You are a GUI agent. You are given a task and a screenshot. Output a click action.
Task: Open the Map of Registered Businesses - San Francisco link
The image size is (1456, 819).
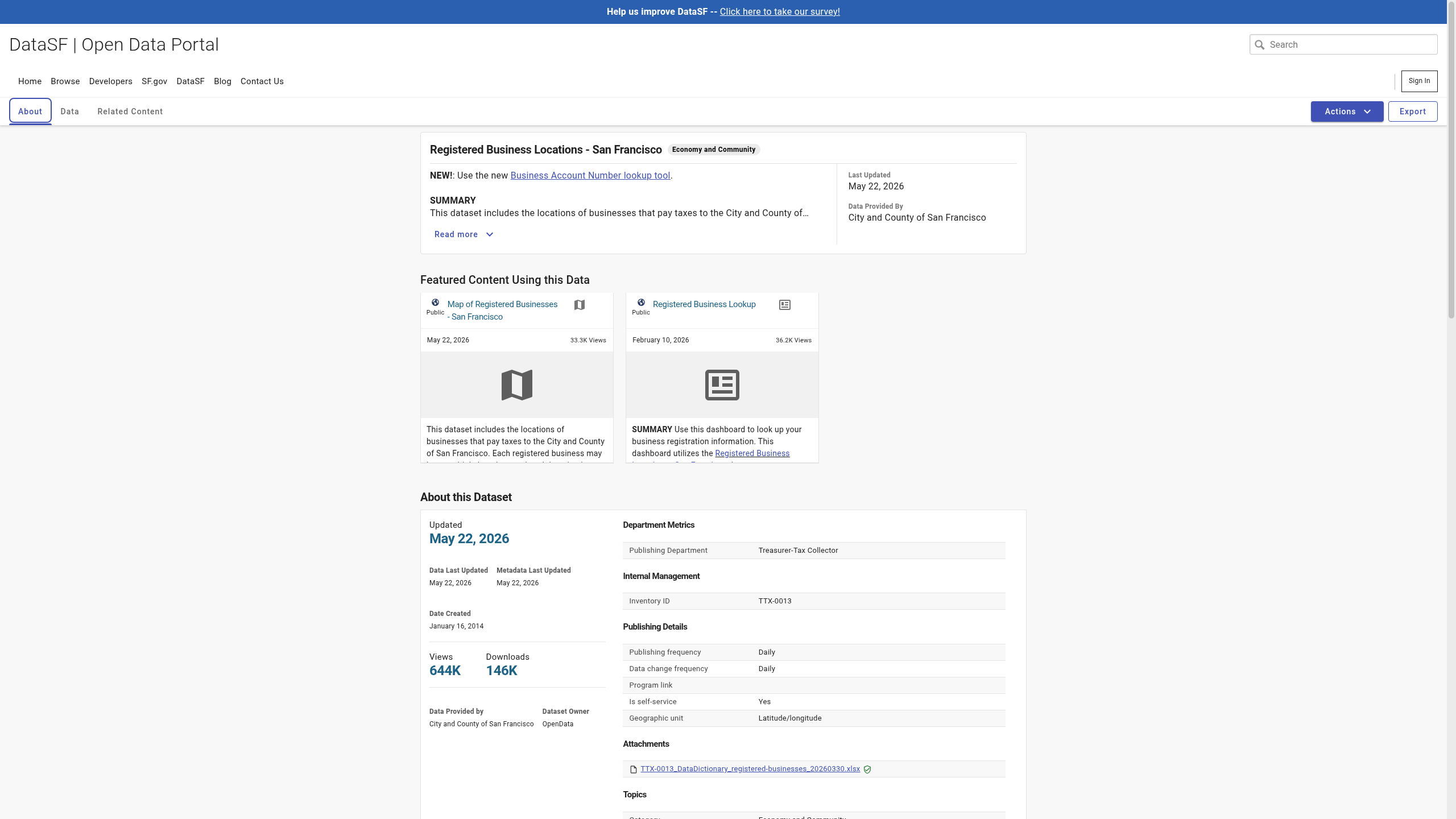[503, 311]
